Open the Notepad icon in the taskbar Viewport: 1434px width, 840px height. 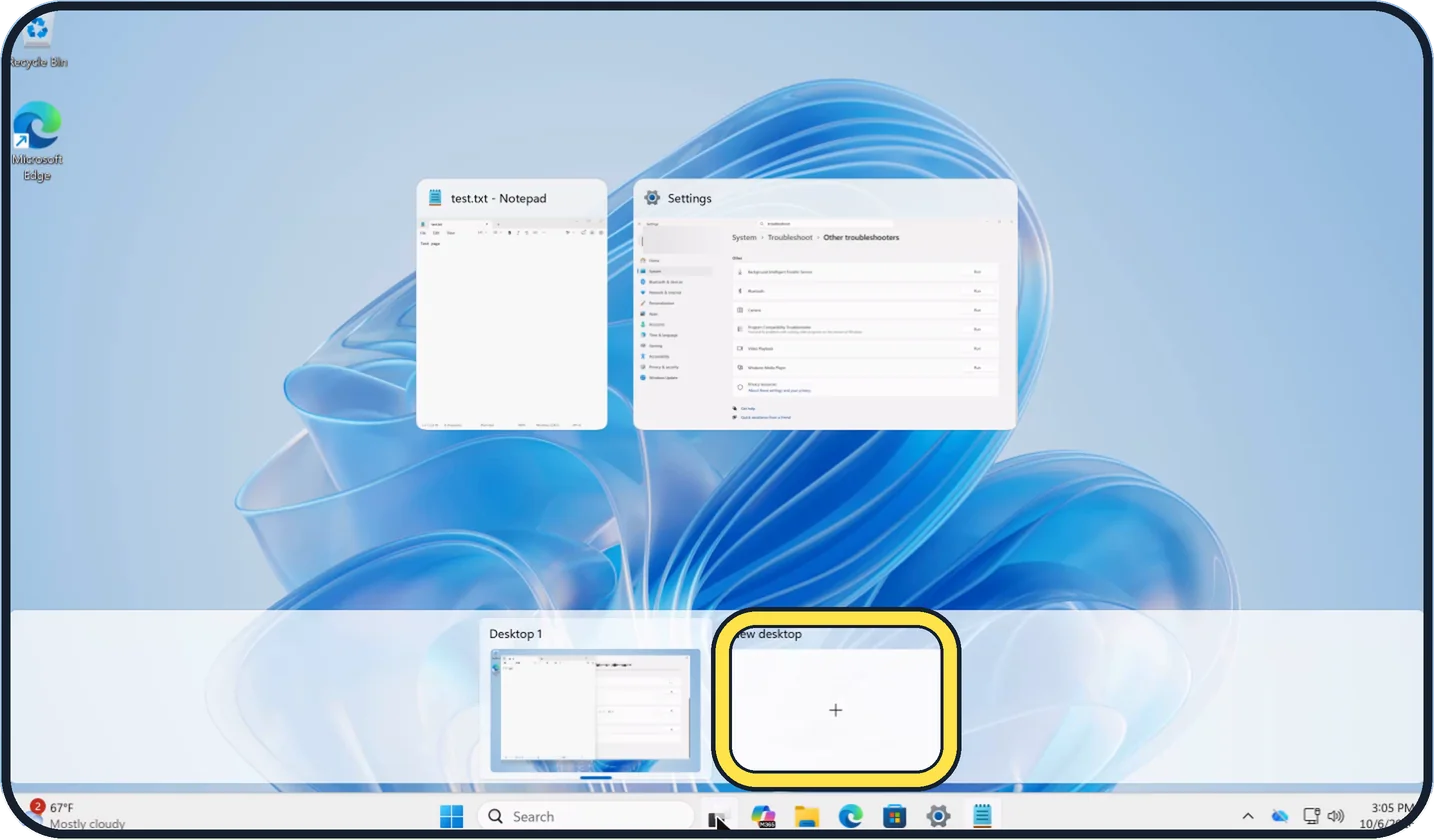click(981, 816)
